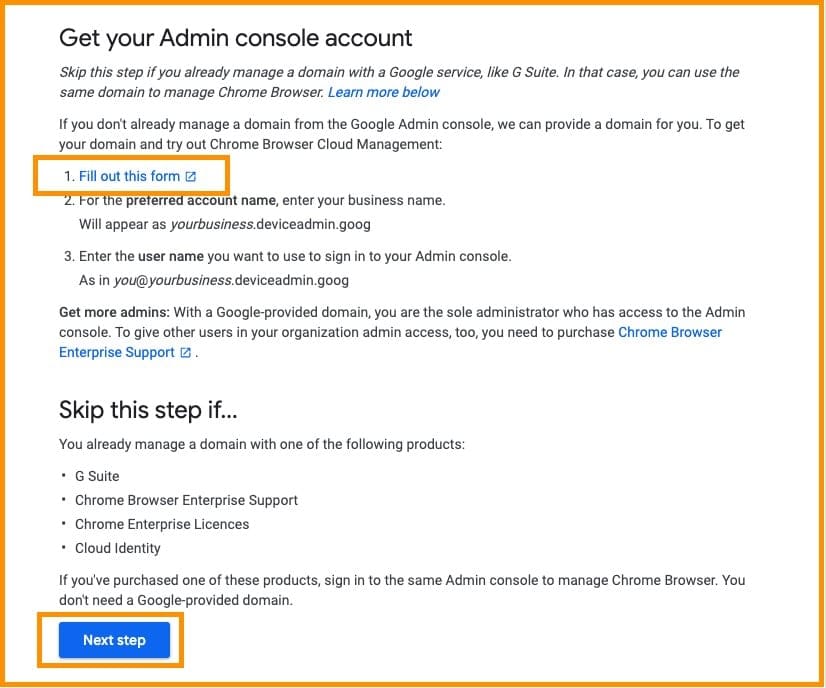The height and width of the screenshot is (688, 826).
Task: Select the 'Cloud Identity' bullet item
Action: (118, 548)
